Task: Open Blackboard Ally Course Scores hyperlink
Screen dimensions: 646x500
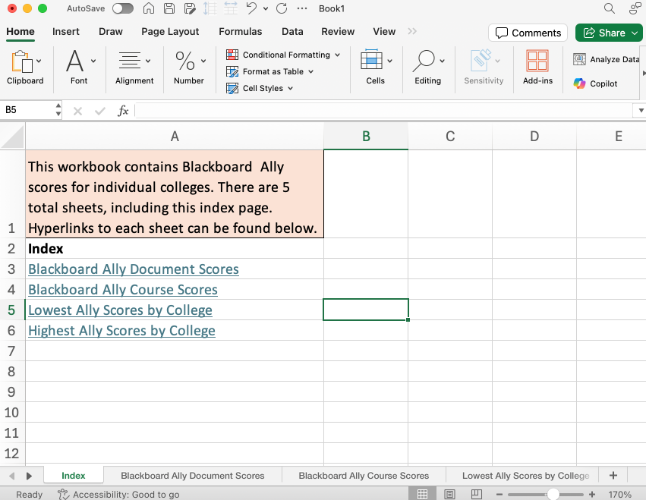Action: [x=123, y=290]
